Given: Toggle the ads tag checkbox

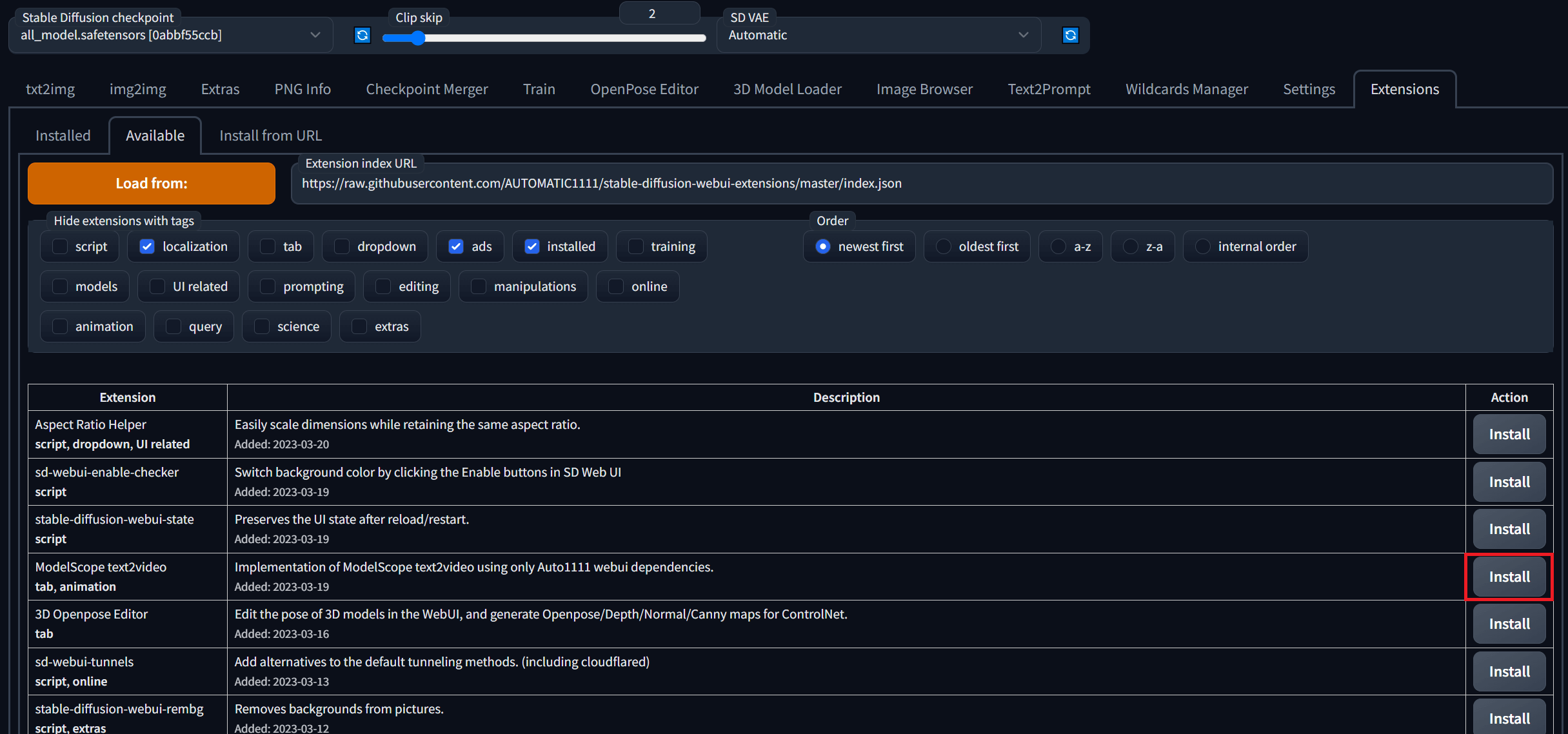Looking at the screenshot, I should [x=457, y=246].
